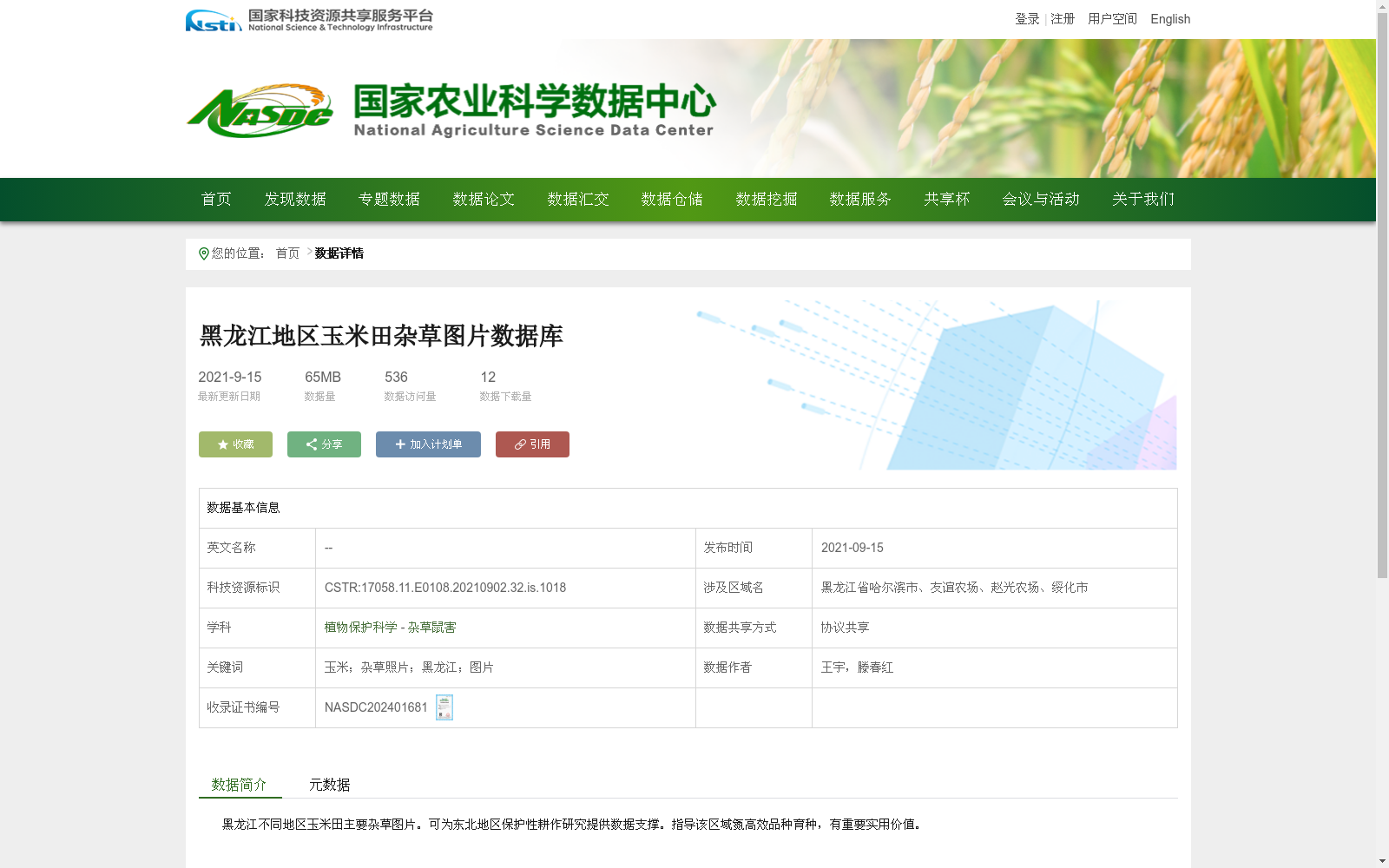Open the 数据仓储 nav menu item
Viewport: 1389px width, 868px height.
click(x=672, y=200)
